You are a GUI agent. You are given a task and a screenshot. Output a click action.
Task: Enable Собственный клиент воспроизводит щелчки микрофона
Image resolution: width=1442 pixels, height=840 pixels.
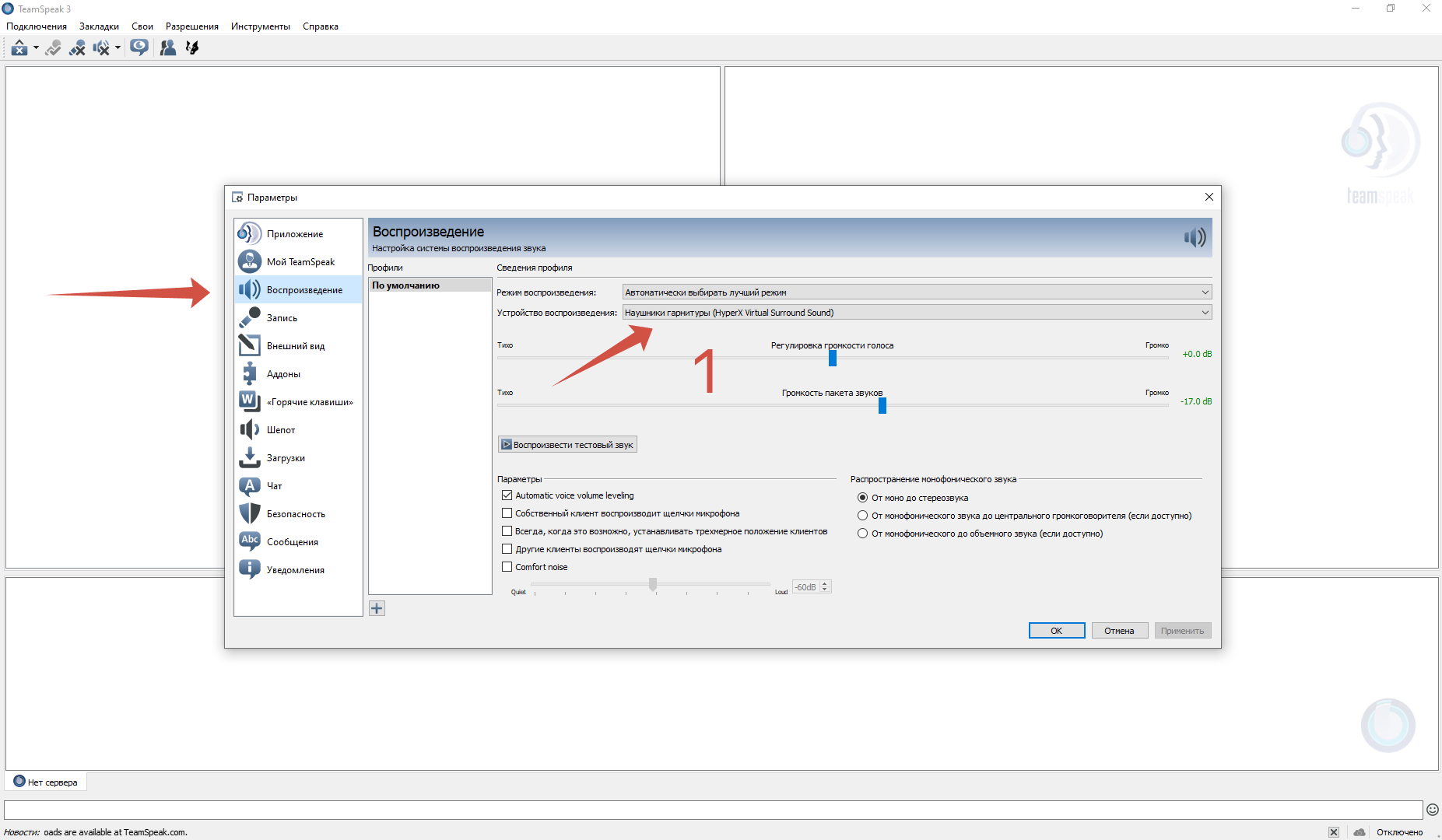(x=507, y=513)
